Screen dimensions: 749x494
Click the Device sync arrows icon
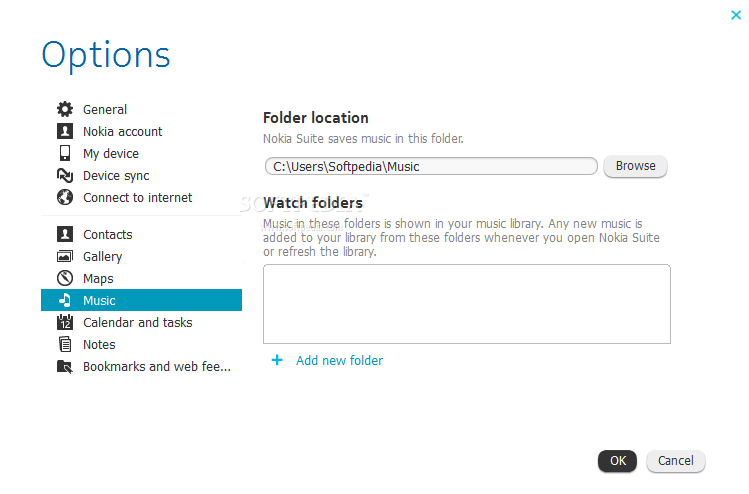(65, 175)
